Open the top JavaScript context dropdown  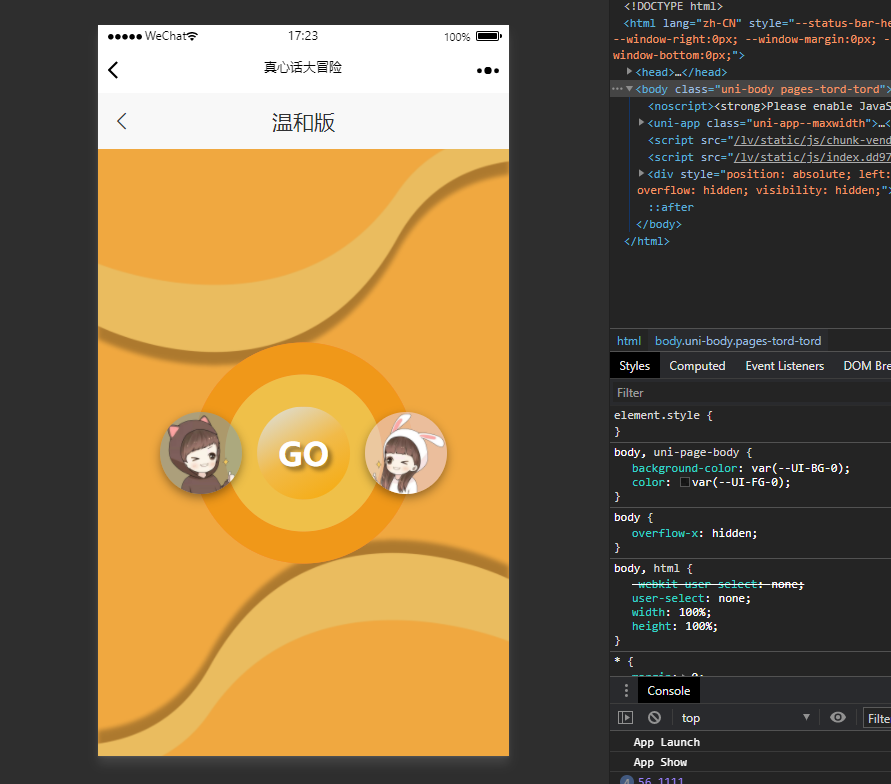[745, 718]
